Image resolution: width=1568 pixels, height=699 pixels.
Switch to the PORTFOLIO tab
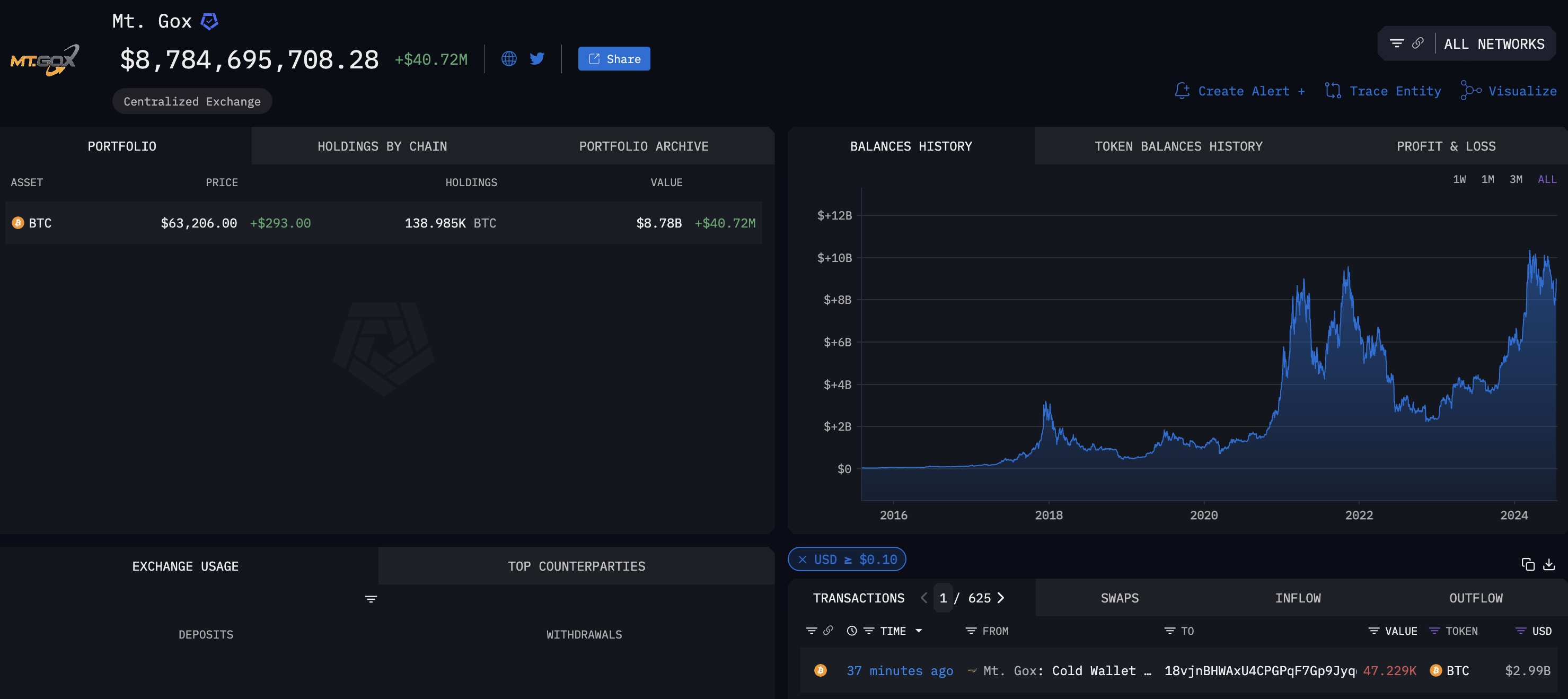122,146
